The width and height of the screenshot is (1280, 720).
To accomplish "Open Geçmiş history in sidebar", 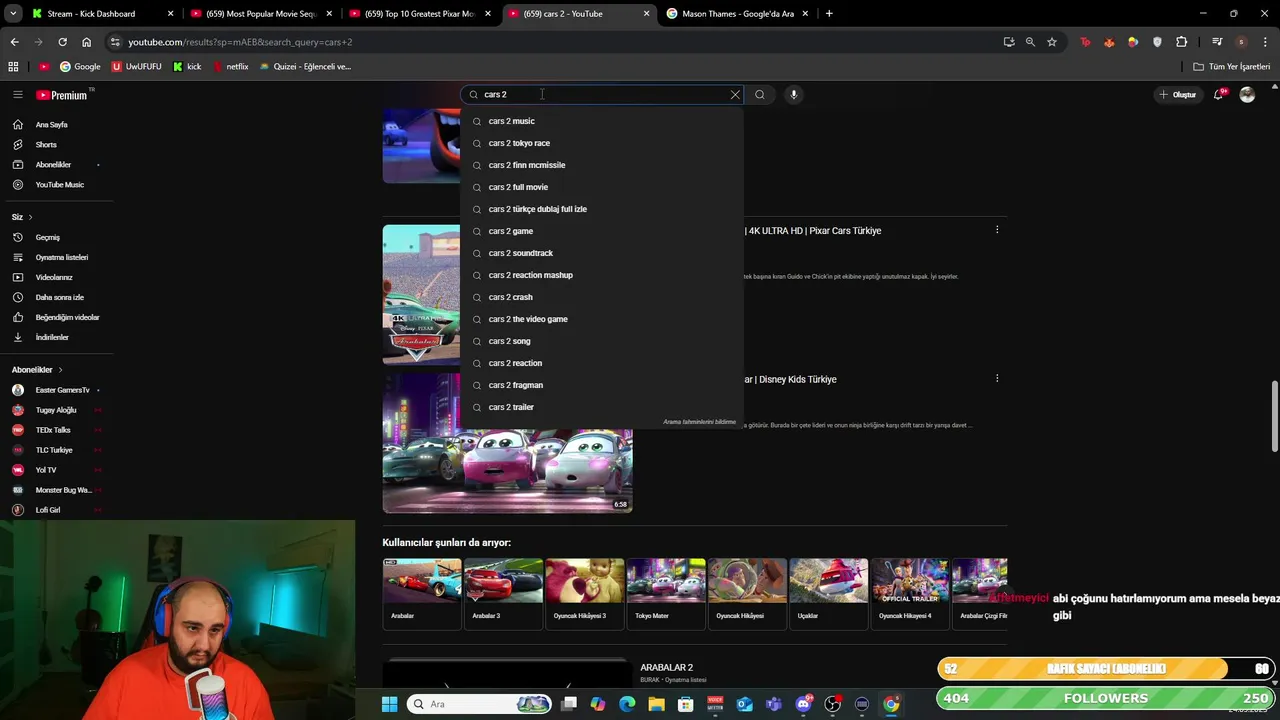I will pyautogui.click(x=48, y=237).
